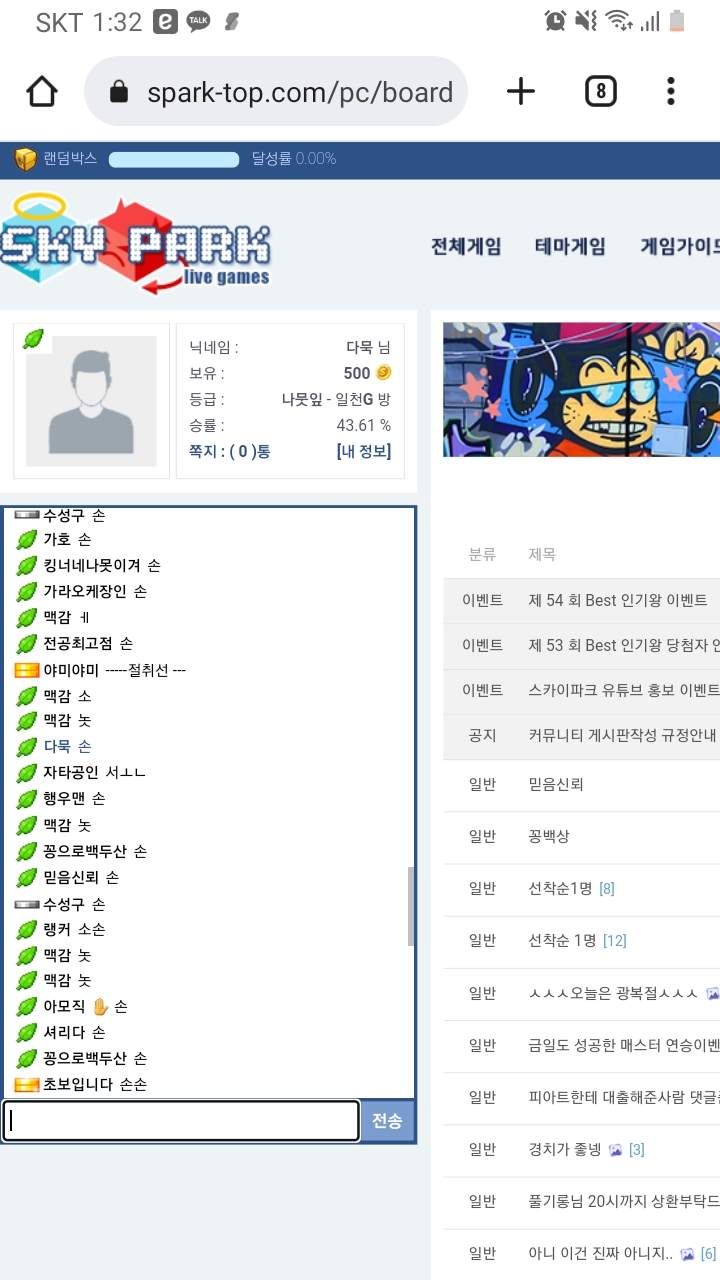Click the gold coin icon beside 500
This screenshot has height=1280, width=720.
pos(383,373)
